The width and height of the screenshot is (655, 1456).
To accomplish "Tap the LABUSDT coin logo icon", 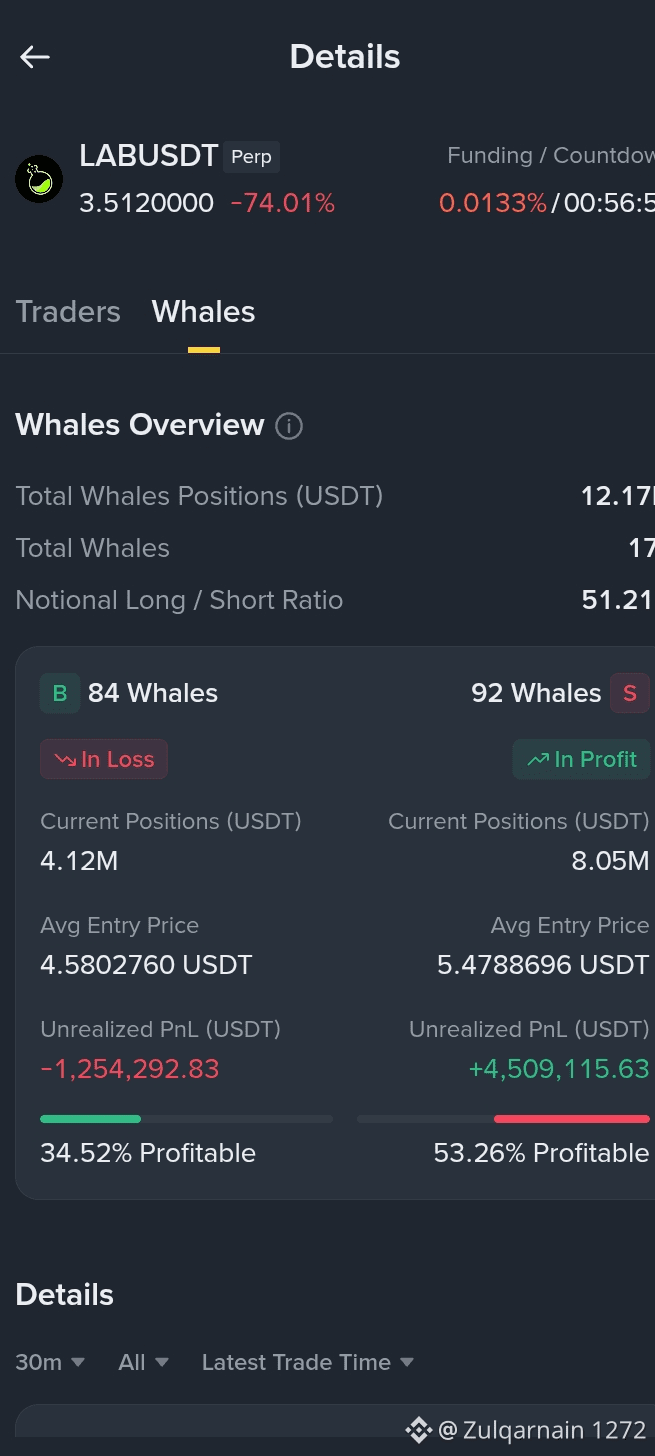I will click(39, 179).
